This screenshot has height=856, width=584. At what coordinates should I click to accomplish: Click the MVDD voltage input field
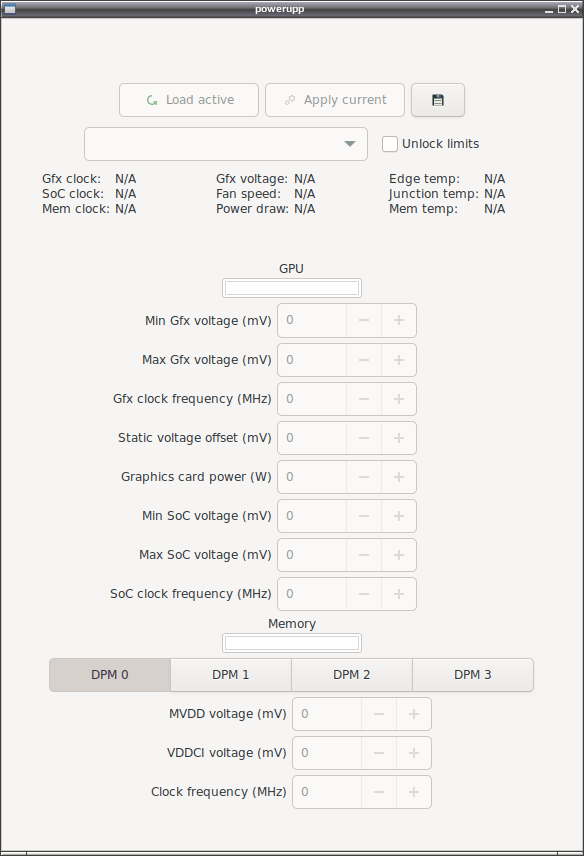[327, 714]
